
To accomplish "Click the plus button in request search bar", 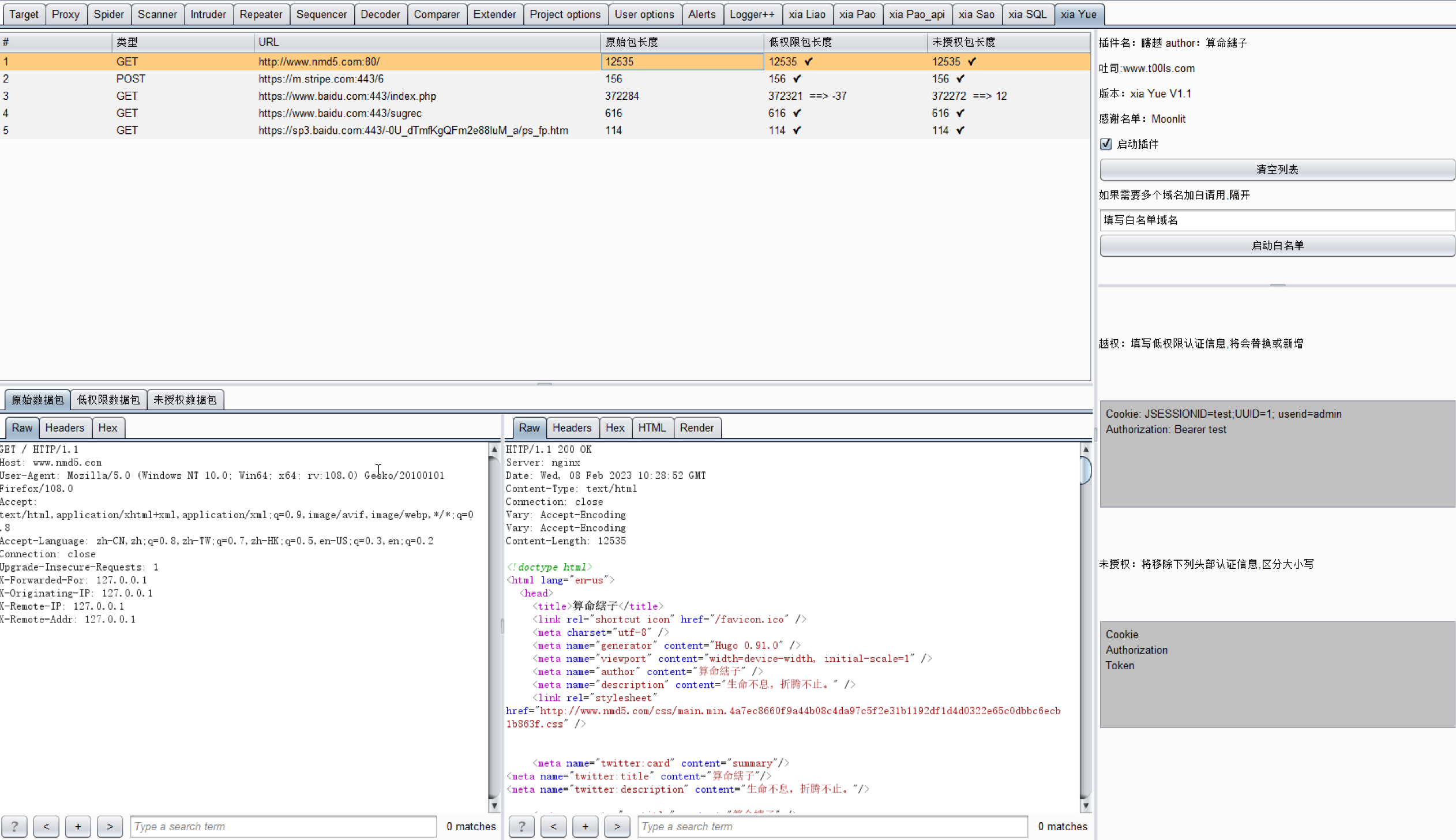I will [78, 826].
